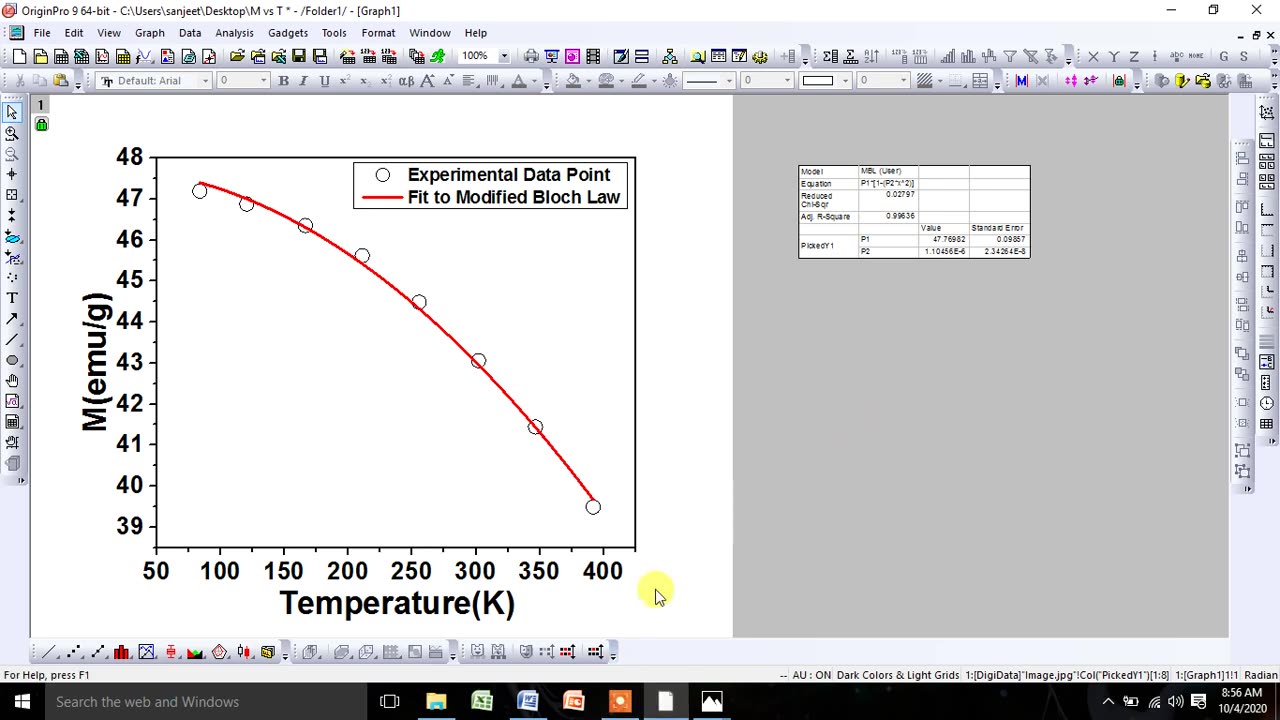1280x720 pixels.
Task: Click the Radar/polar plot icon
Action: pos(219,652)
